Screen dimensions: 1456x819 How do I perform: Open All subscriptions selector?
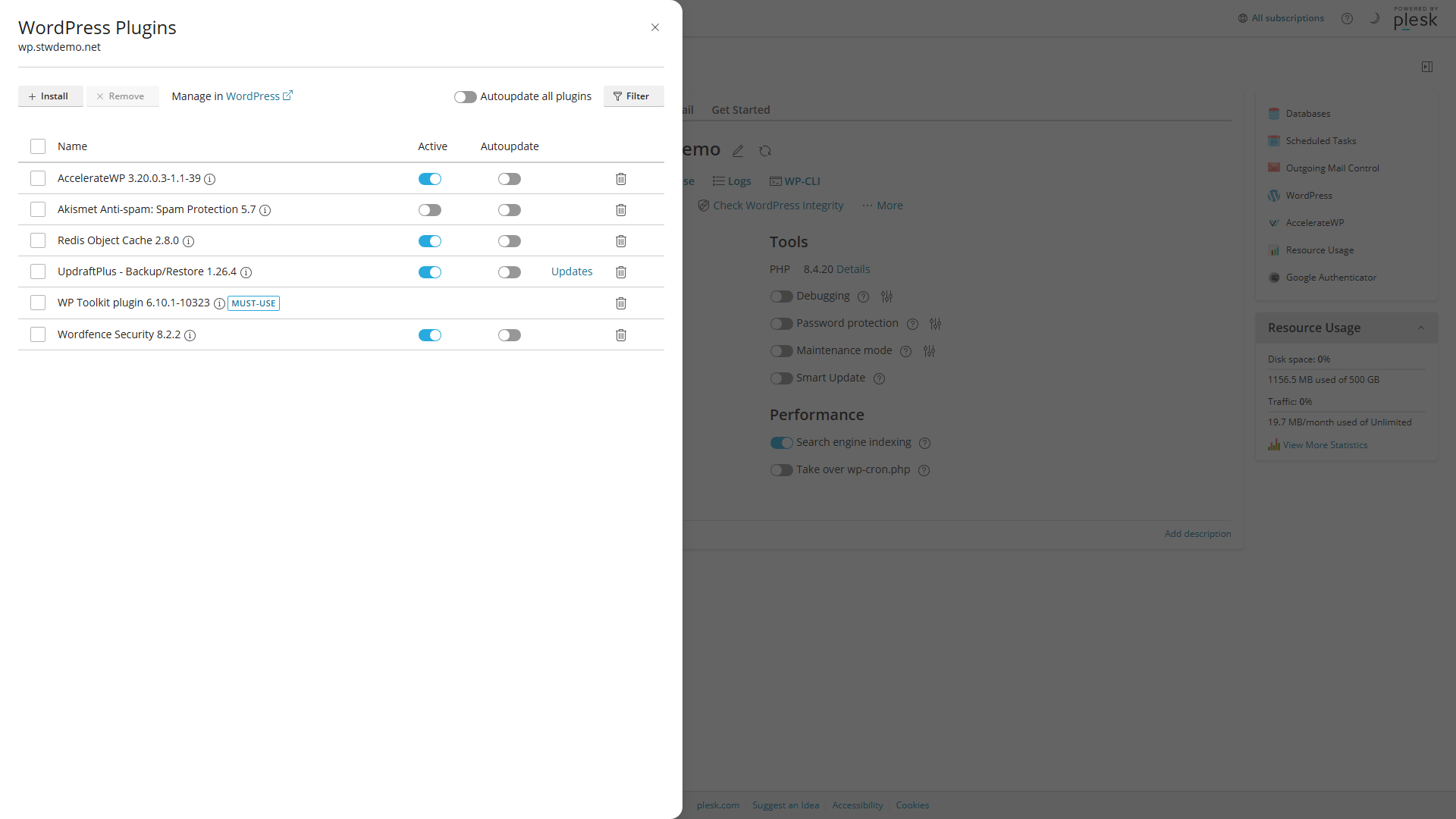[x=1282, y=18]
